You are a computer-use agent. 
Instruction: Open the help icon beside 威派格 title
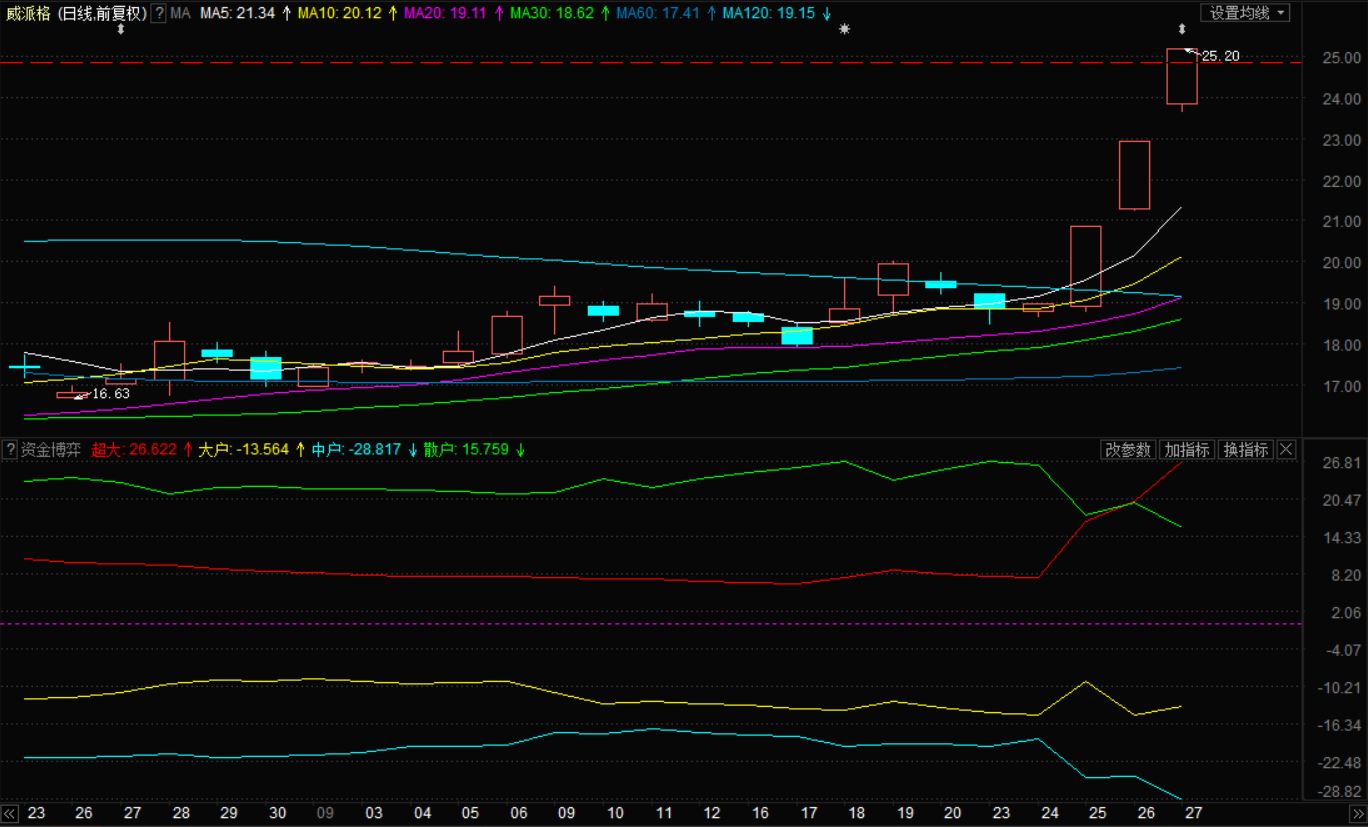pyautogui.click(x=158, y=13)
